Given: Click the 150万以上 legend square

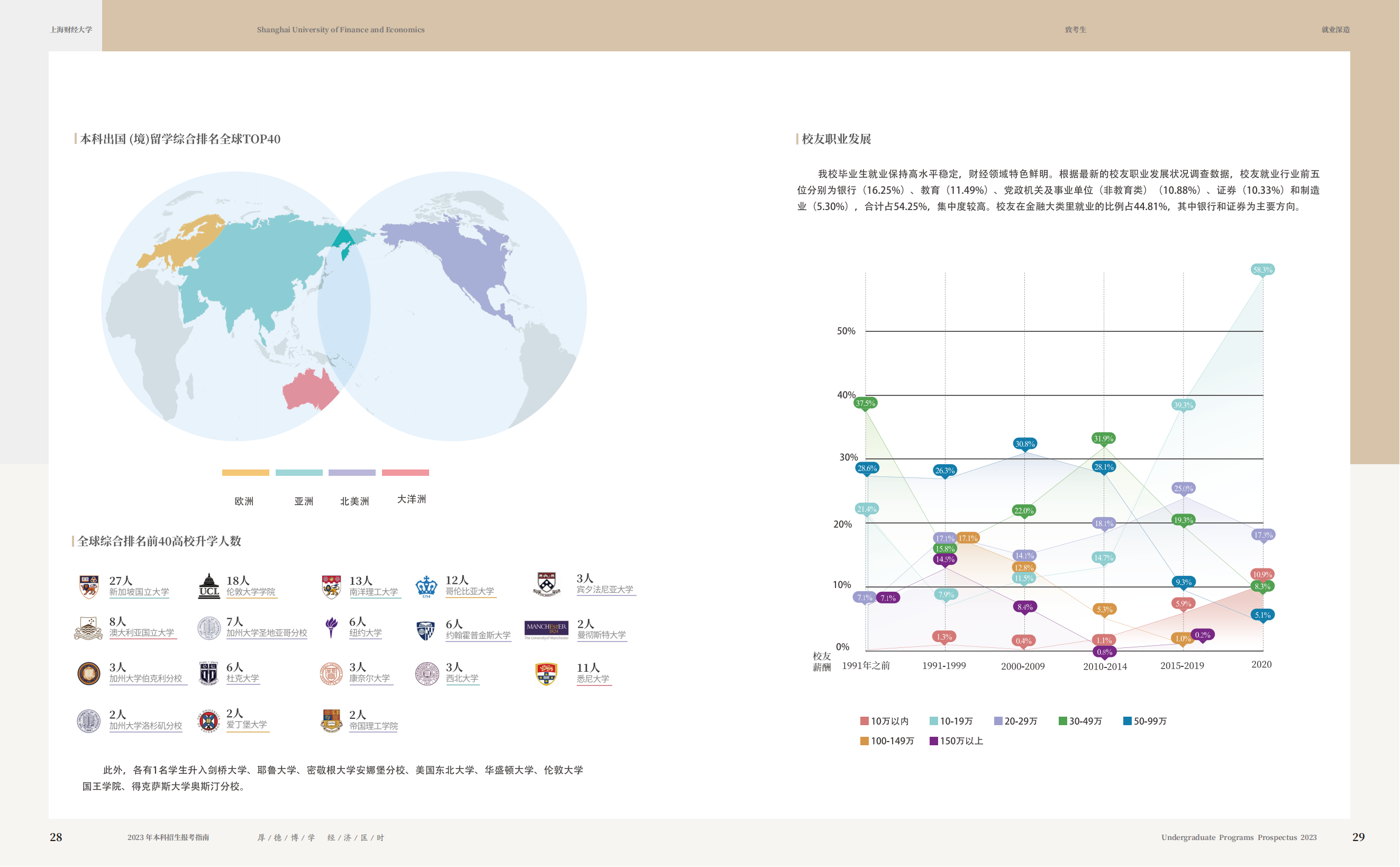Looking at the screenshot, I should [x=933, y=742].
